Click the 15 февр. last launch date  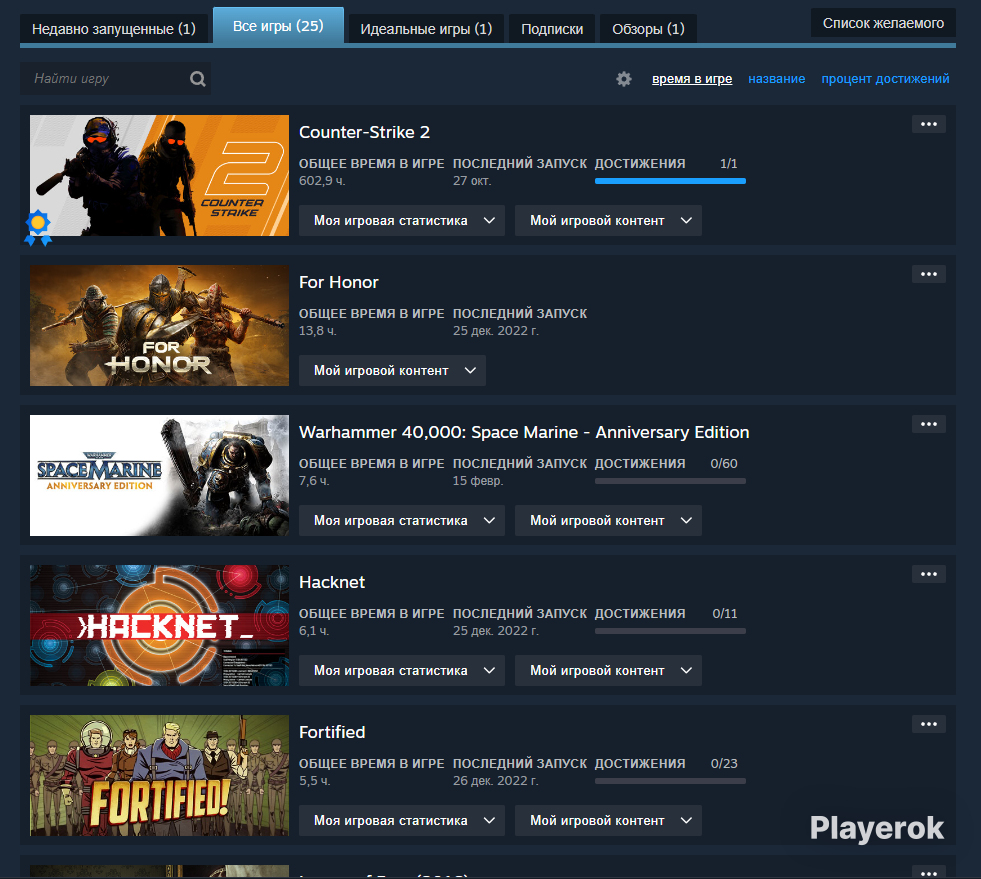pyautogui.click(x=478, y=481)
